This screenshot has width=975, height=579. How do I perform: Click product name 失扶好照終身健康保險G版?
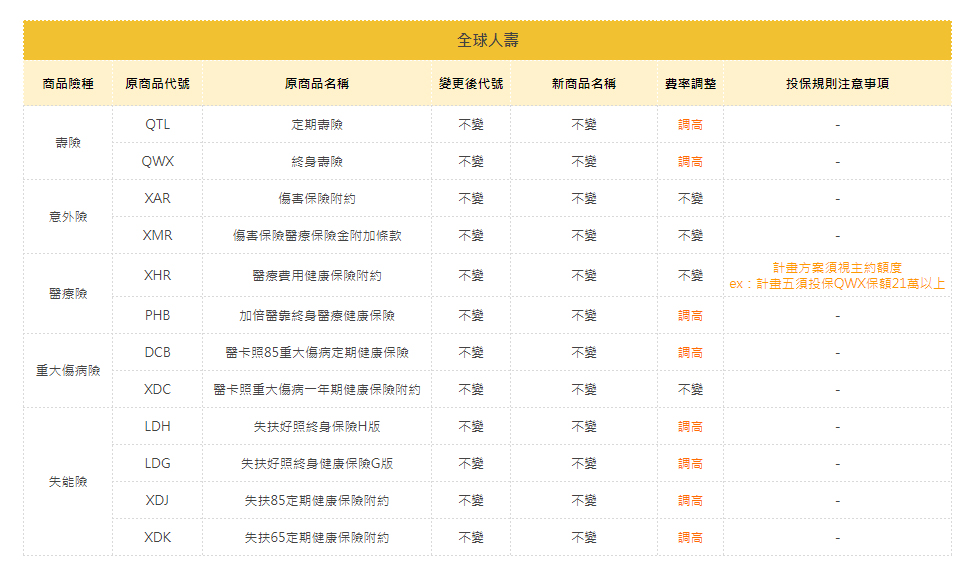coord(317,463)
